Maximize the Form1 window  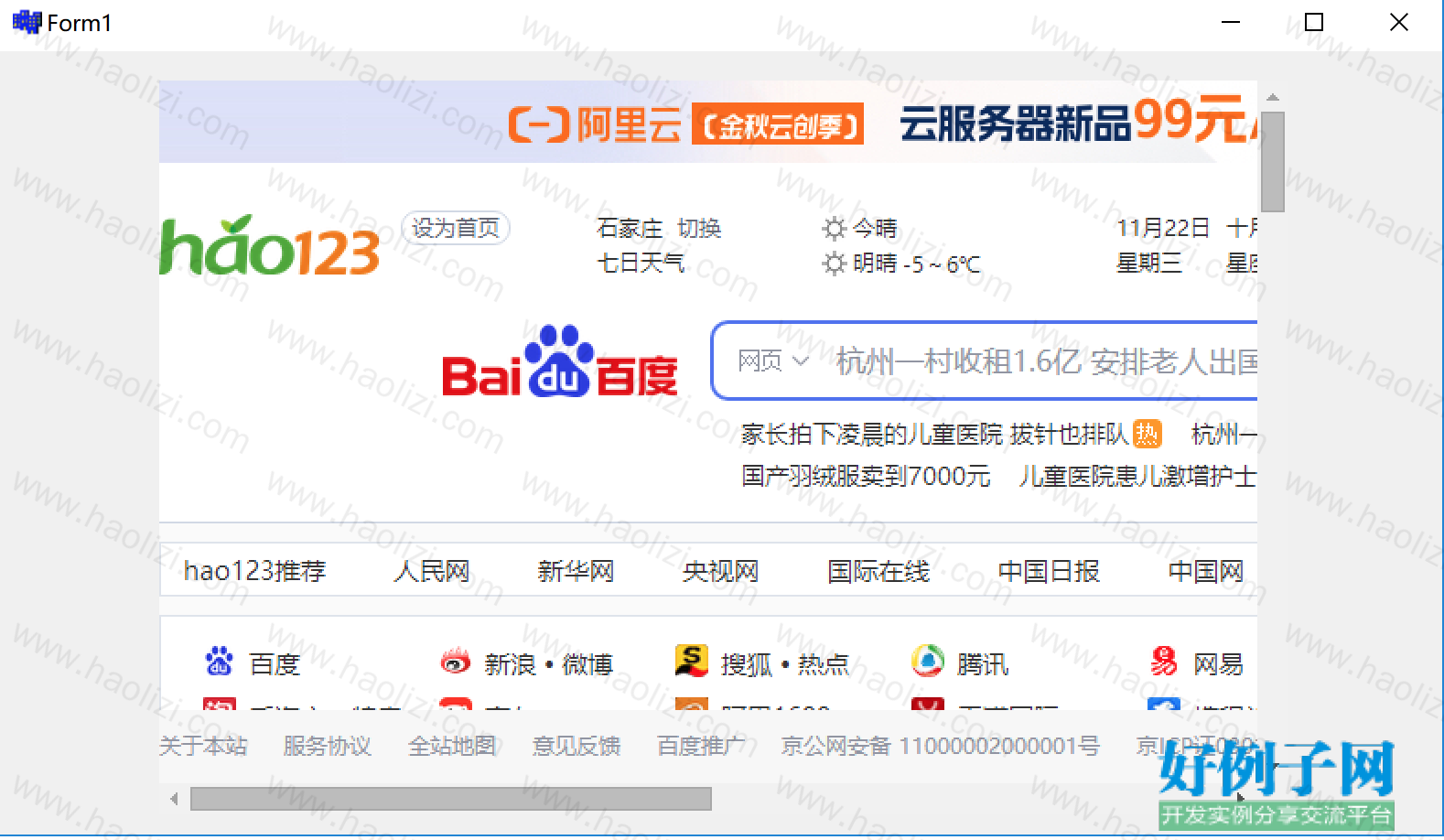point(1314,22)
